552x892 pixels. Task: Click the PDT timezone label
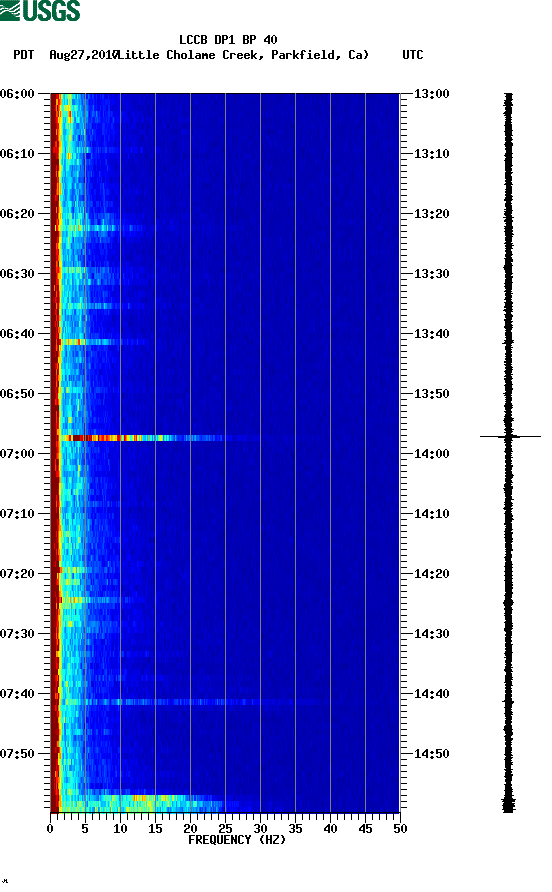[23, 55]
